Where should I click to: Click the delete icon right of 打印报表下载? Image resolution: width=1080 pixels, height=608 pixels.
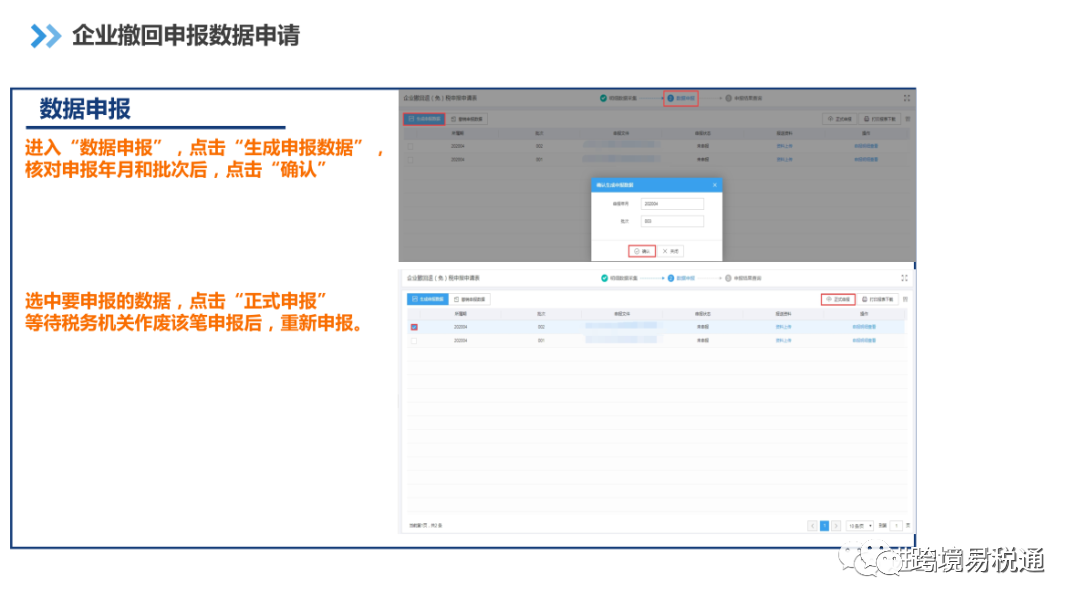906,299
